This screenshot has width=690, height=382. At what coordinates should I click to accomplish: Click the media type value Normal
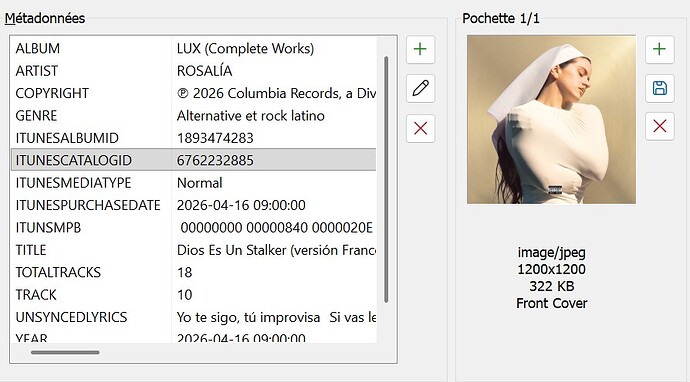tap(200, 183)
